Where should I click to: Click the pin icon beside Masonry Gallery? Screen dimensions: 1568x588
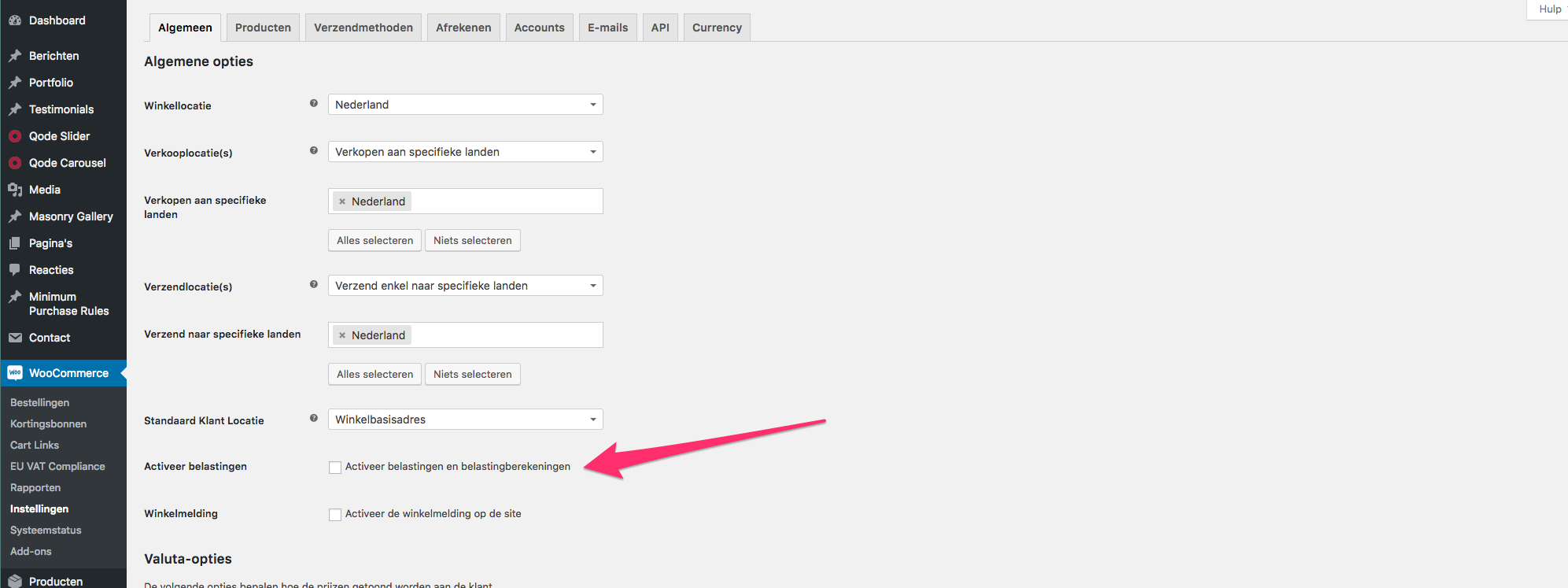click(15, 216)
